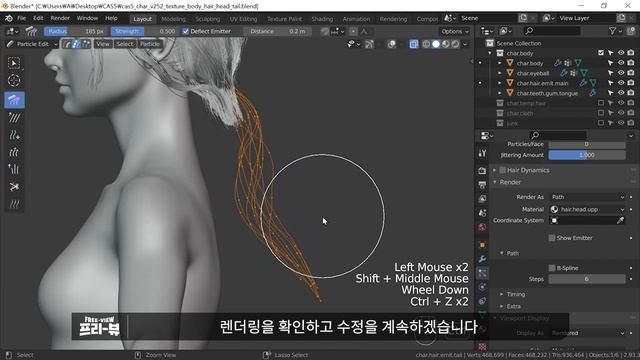
Task: Open the viewport View menu
Action: [x=103, y=44]
